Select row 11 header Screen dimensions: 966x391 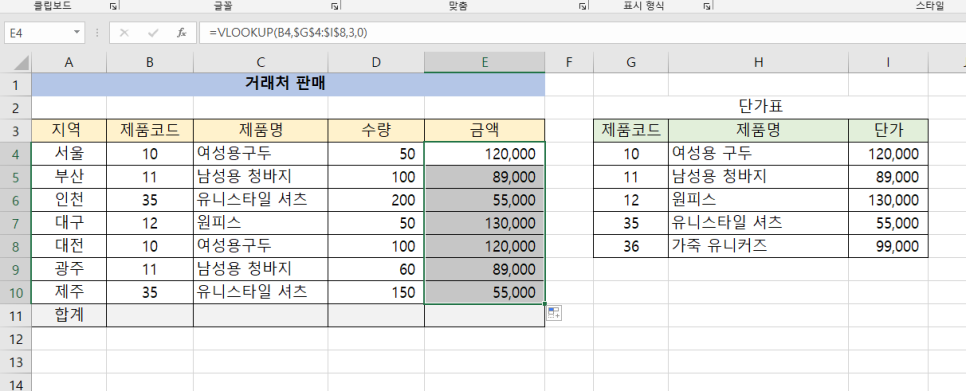pyautogui.click(x=15, y=315)
